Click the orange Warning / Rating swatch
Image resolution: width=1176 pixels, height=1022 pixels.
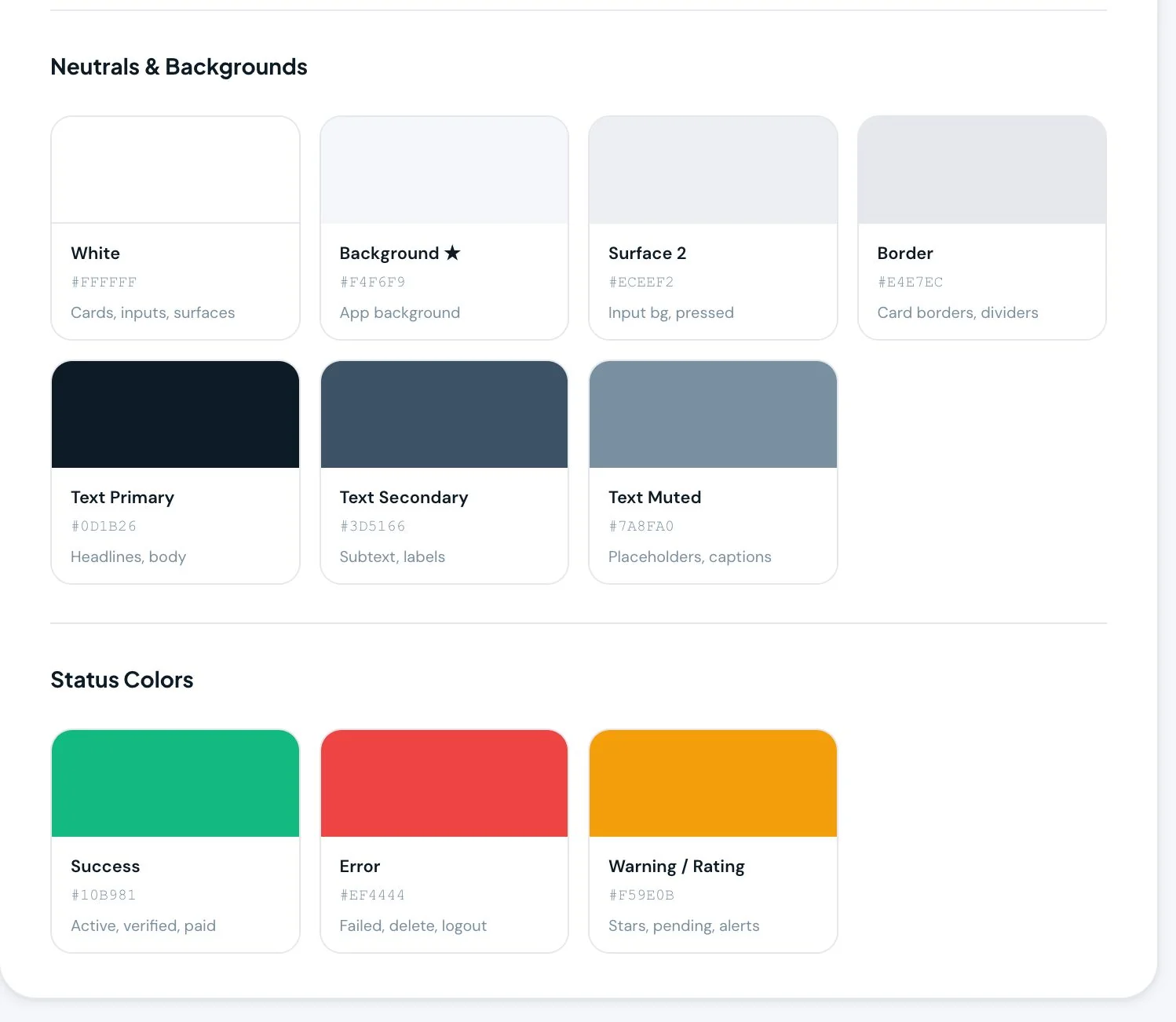(x=713, y=783)
